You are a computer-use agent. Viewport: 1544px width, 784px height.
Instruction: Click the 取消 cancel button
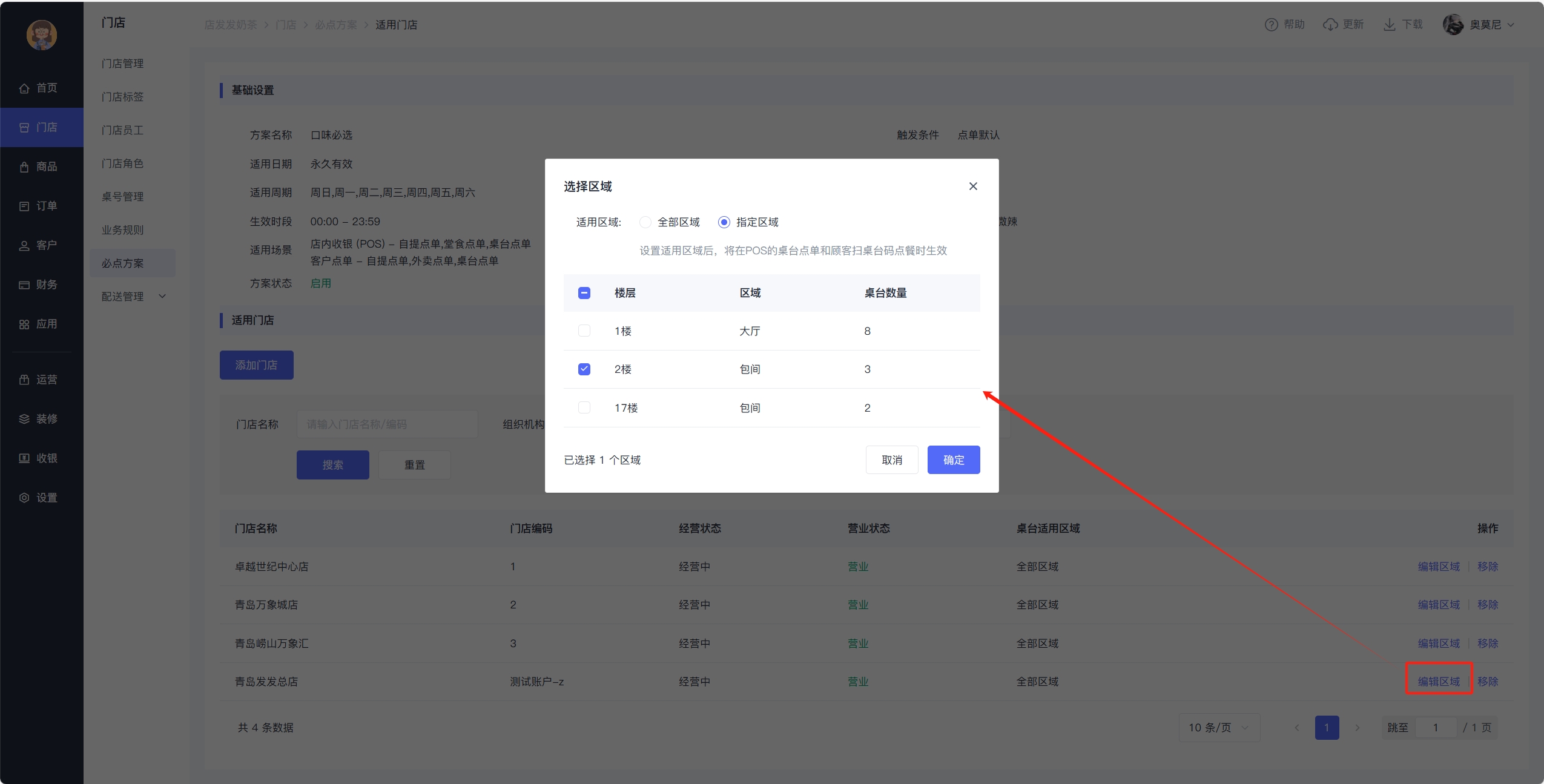[x=891, y=460]
